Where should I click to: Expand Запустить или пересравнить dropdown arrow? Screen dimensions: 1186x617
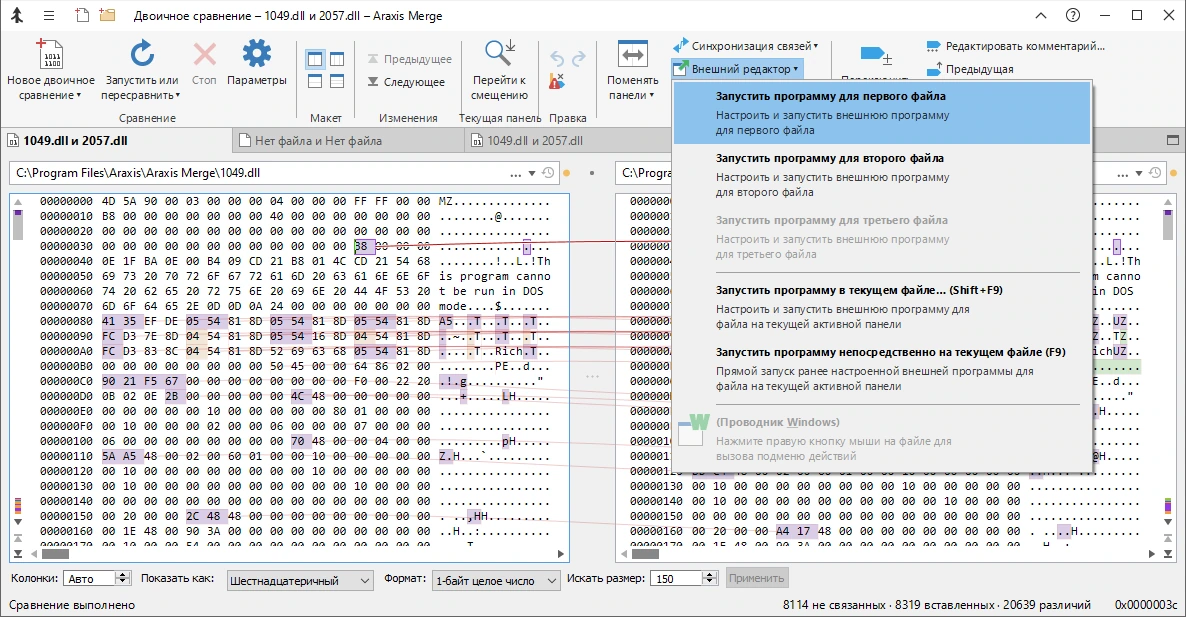coord(178,96)
